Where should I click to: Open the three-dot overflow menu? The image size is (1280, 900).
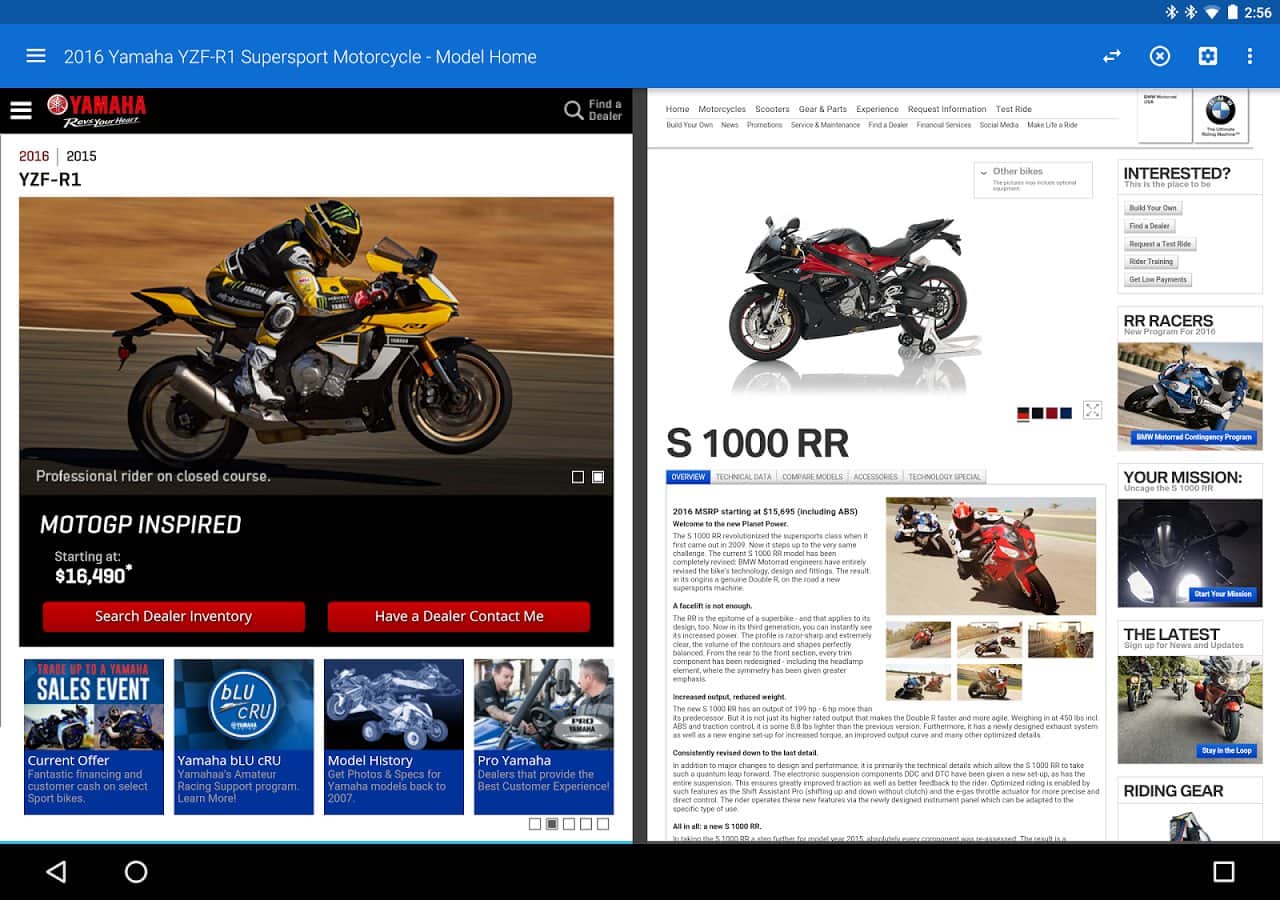tap(1249, 57)
